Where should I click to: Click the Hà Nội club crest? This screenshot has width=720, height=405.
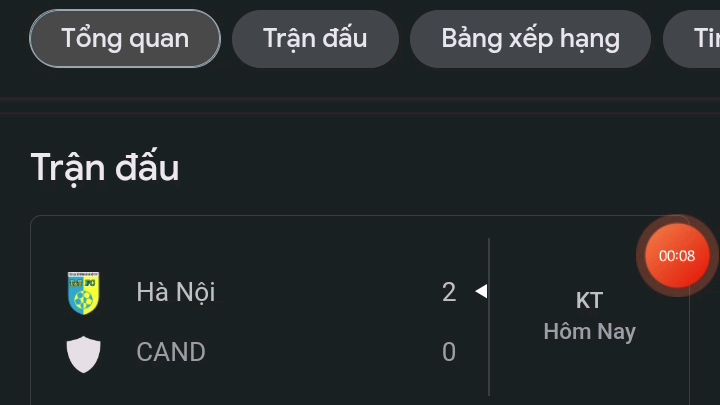pos(84,292)
